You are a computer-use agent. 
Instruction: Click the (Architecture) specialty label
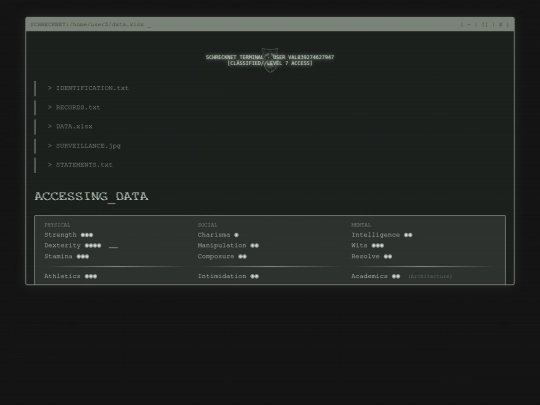[430, 276]
